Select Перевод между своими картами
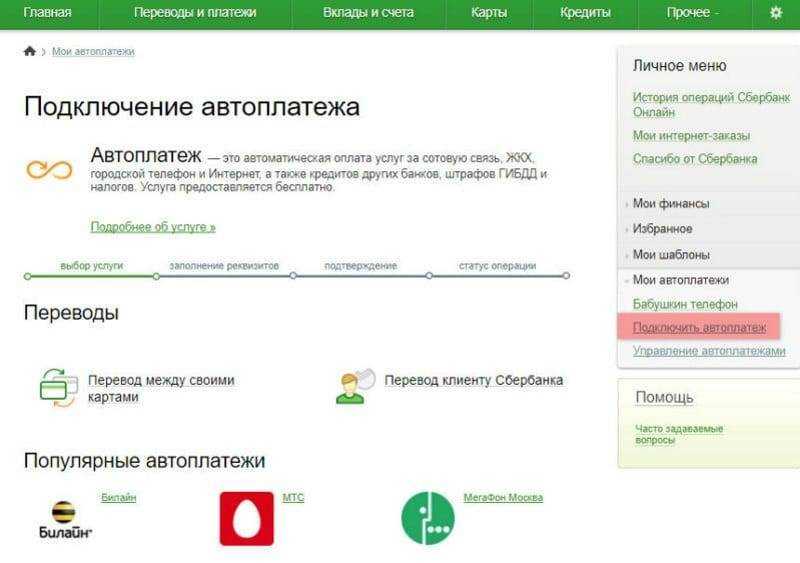 coord(161,388)
